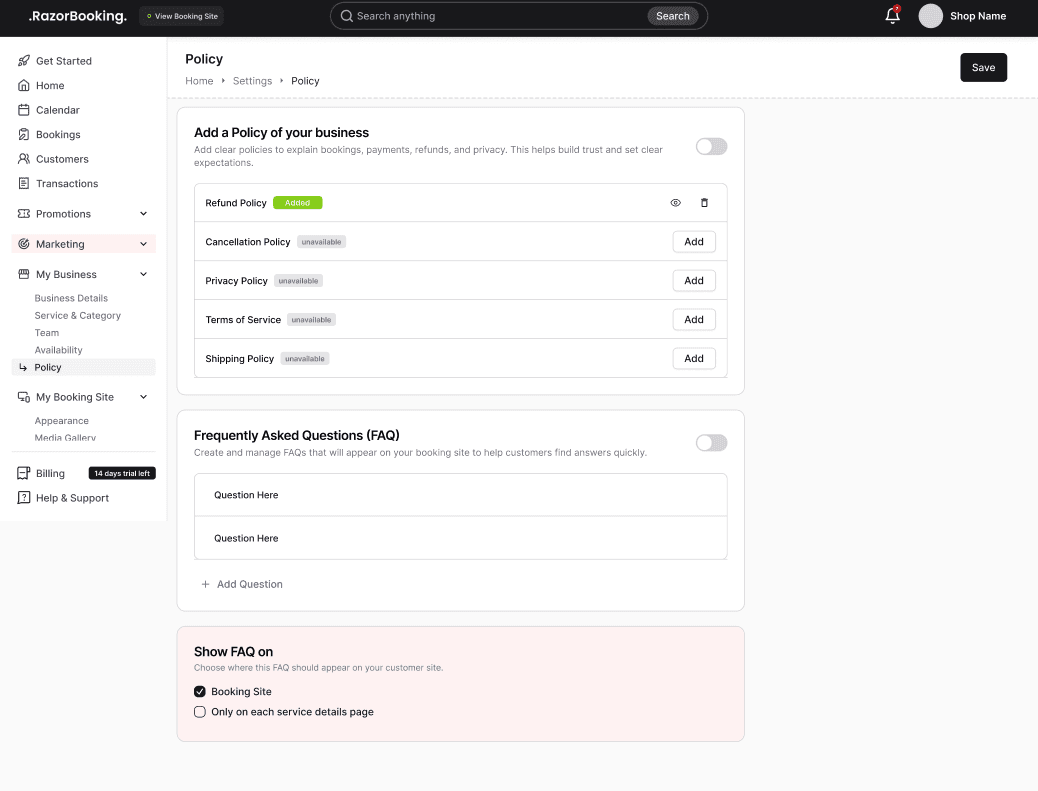Click the Shop Name avatar circle
Image resolution: width=1038 pixels, height=791 pixels.
pos(930,16)
